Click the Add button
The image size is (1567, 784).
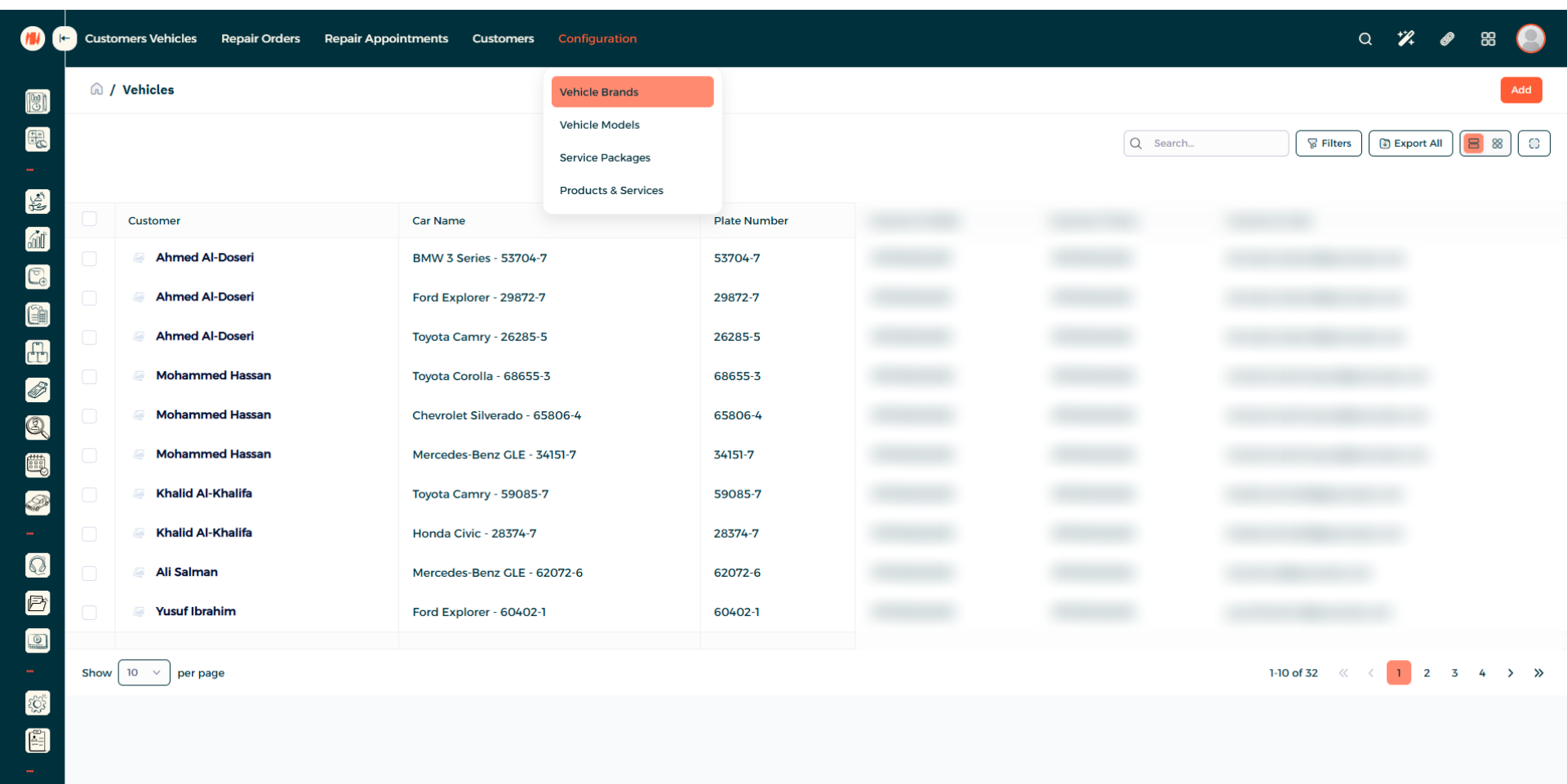(x=1520, y=90)
